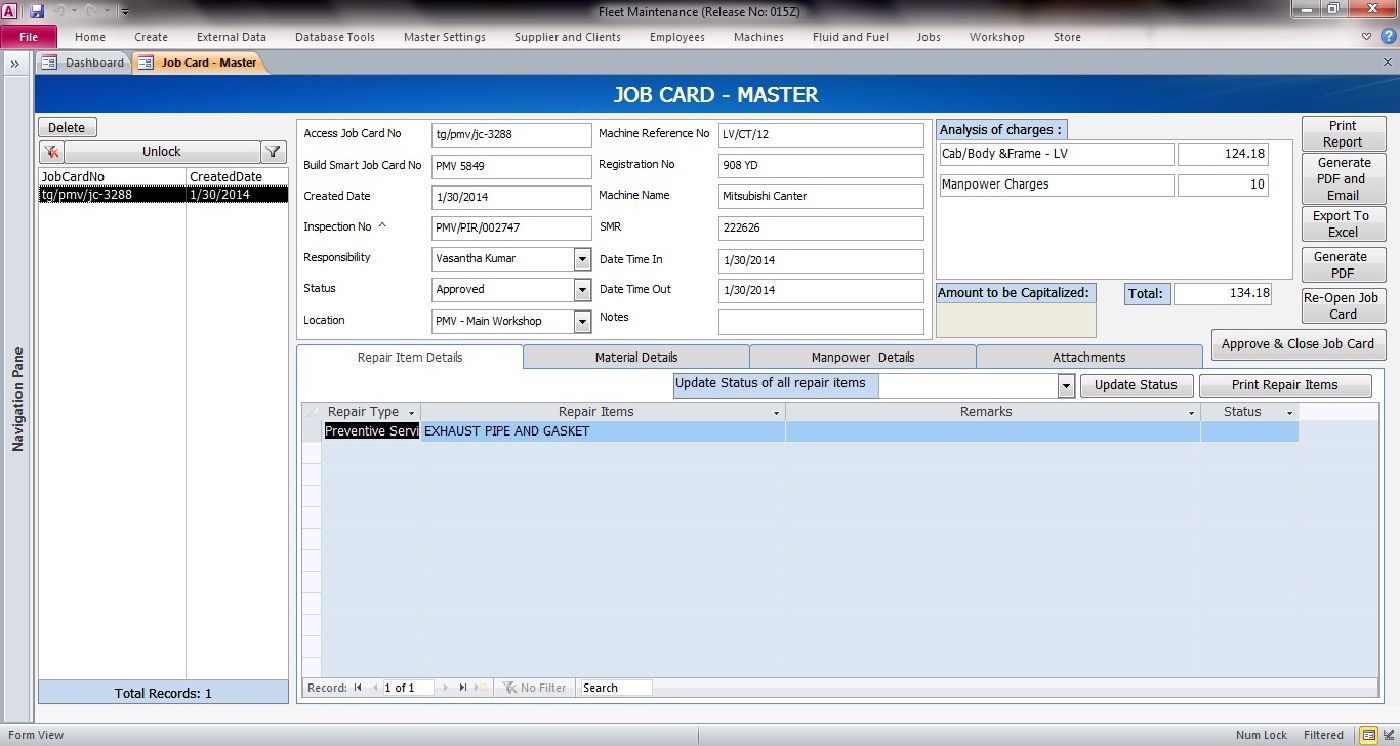
Task: Expand the Navigation Pane with double chevron
Action: (15, 63)
